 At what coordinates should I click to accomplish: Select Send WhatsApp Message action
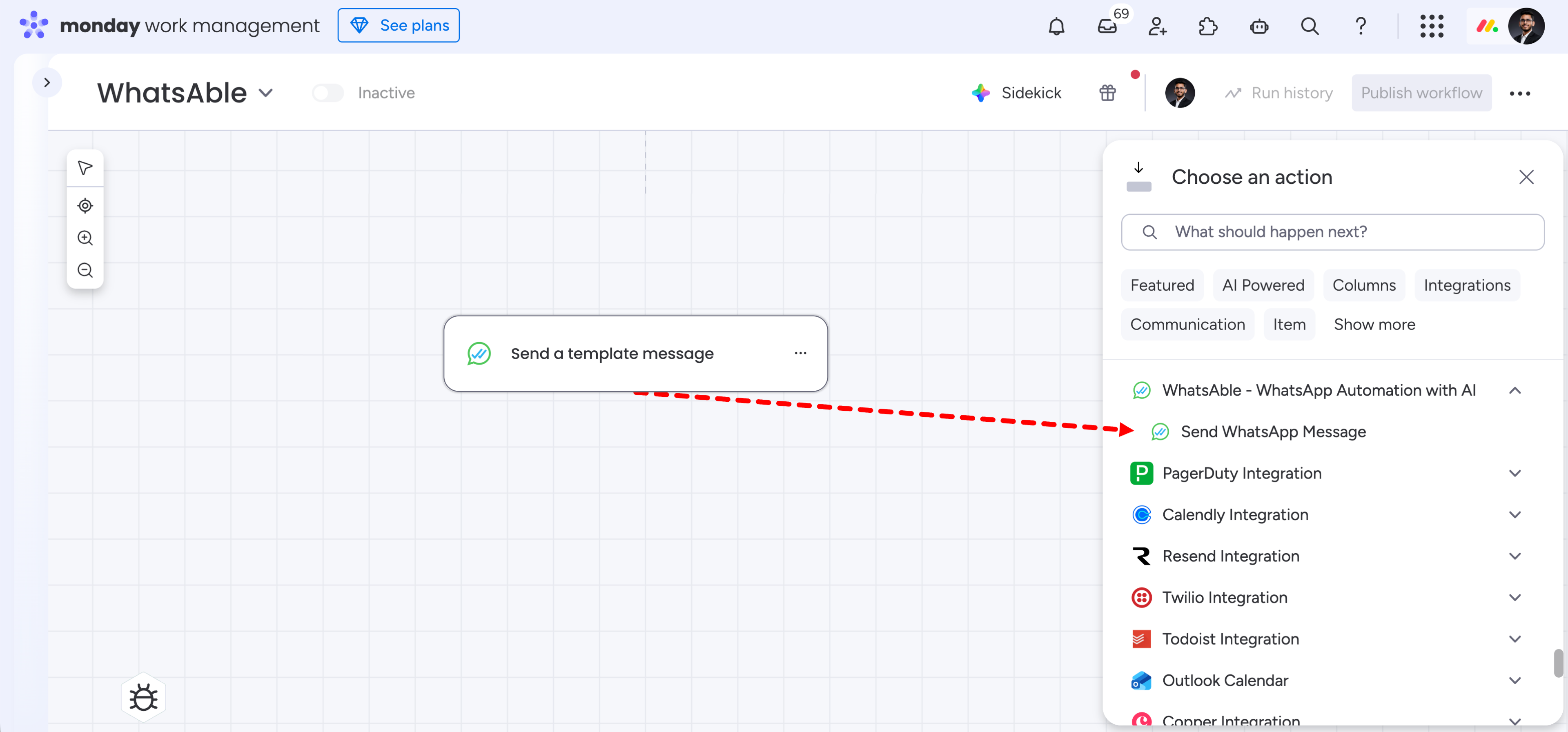coord(1274,432)
